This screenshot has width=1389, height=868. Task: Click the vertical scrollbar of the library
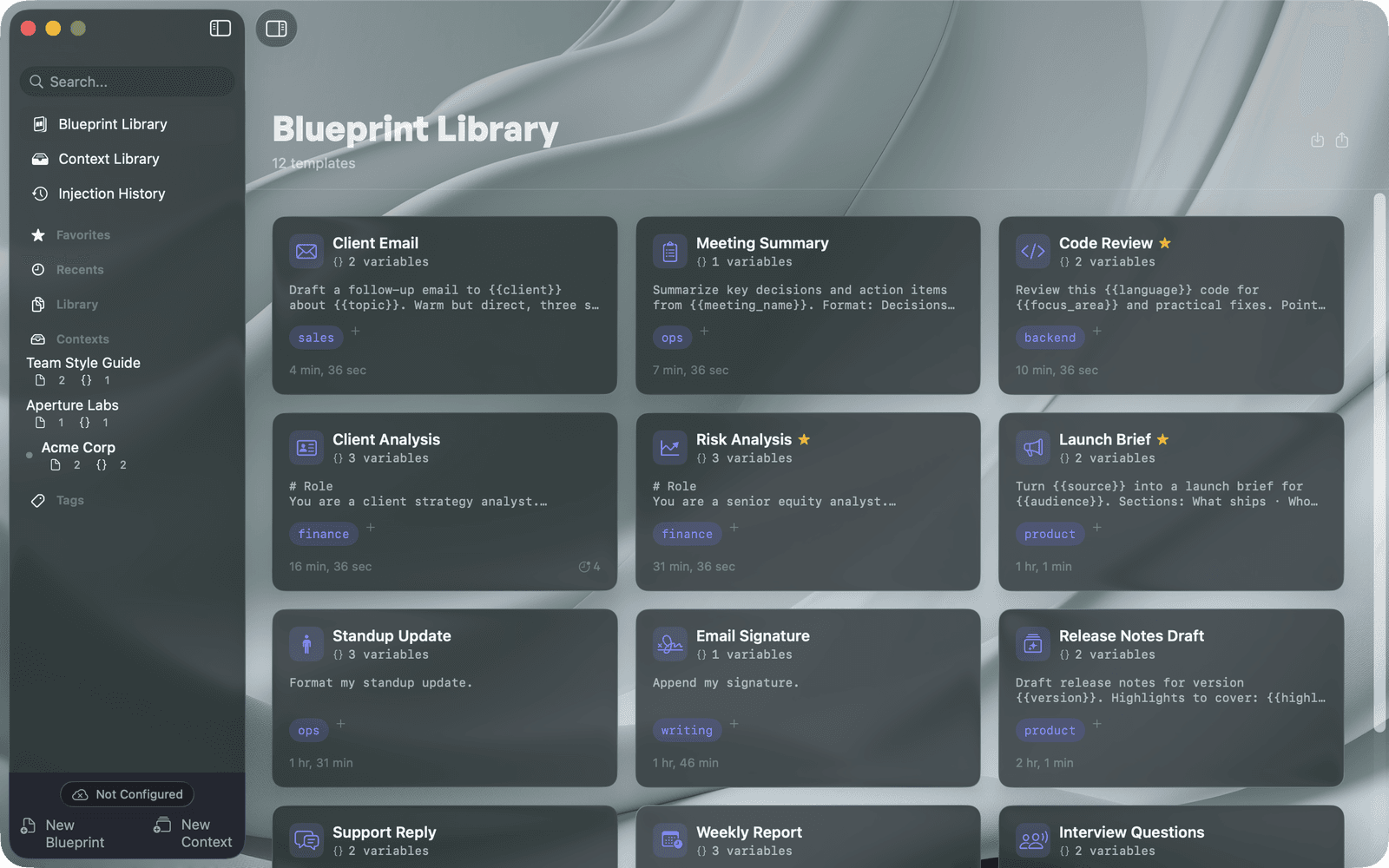pos(1379,462)
